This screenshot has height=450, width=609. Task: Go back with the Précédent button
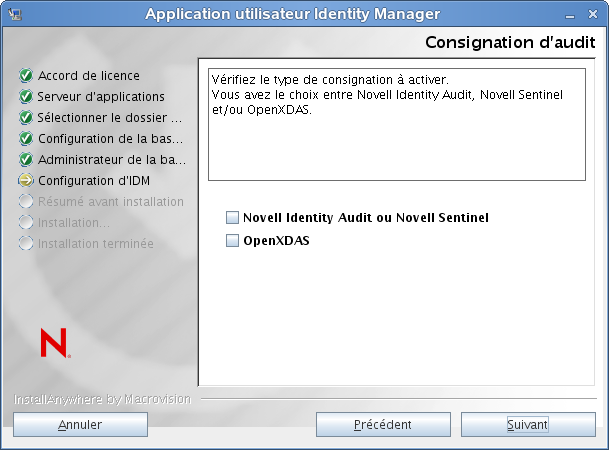coord(383,424)
